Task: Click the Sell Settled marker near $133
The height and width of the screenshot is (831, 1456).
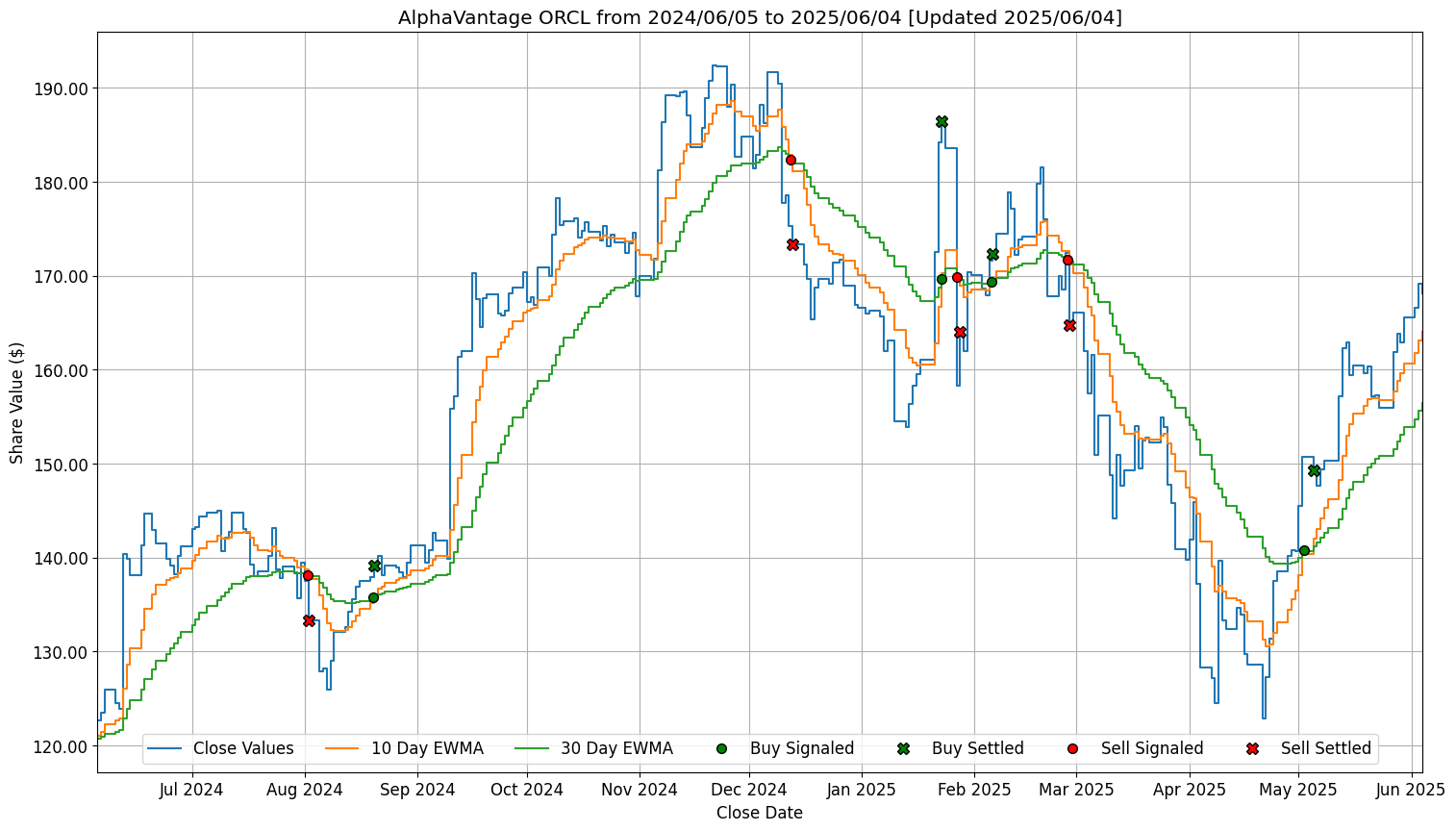Action: click(309, 620)
